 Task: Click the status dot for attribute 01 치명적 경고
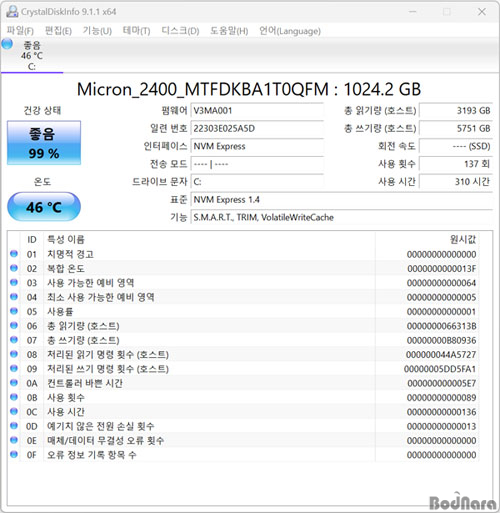[14, 254]
